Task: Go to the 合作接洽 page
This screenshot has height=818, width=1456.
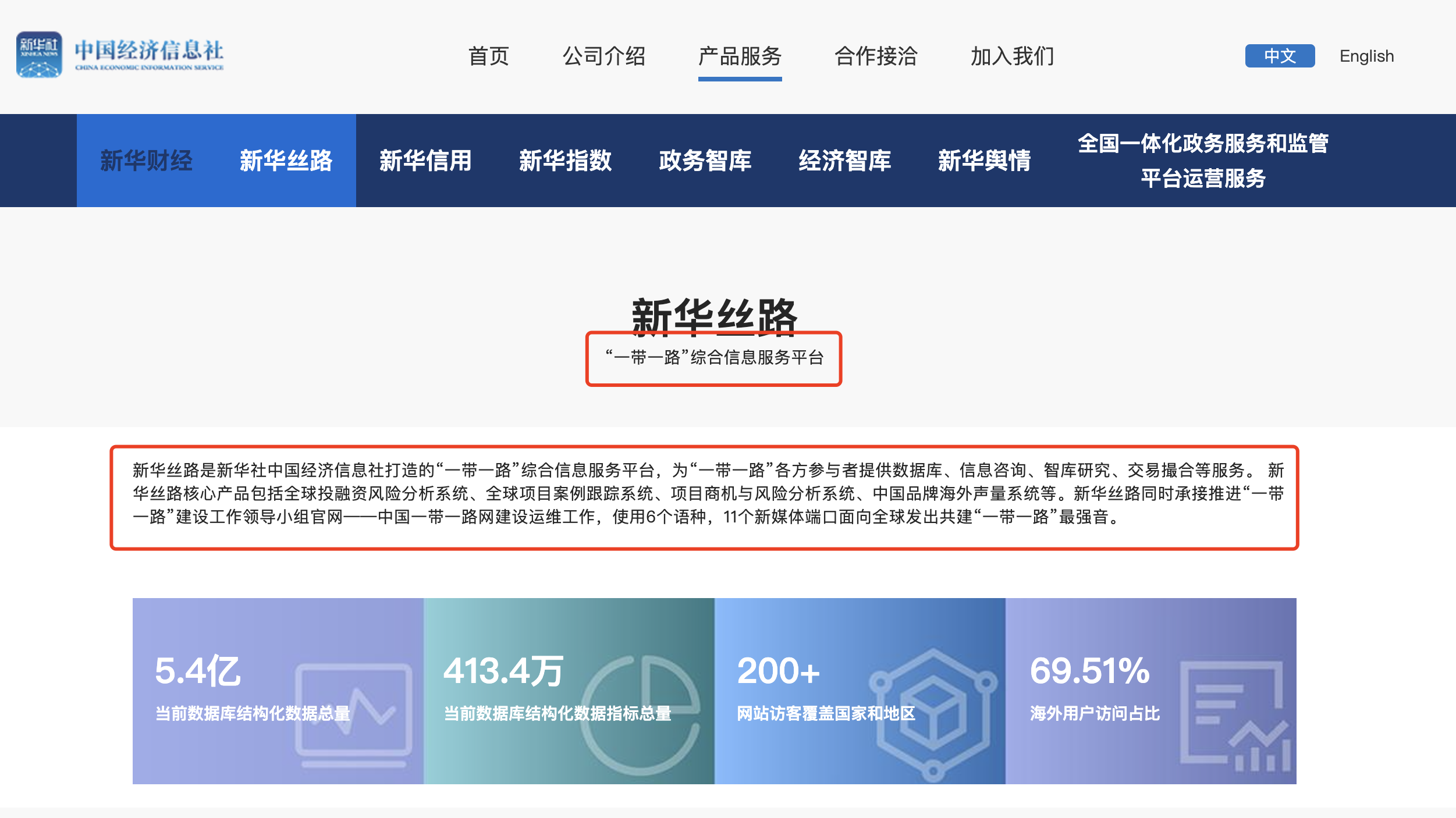Action: click(x=876, y=56)
